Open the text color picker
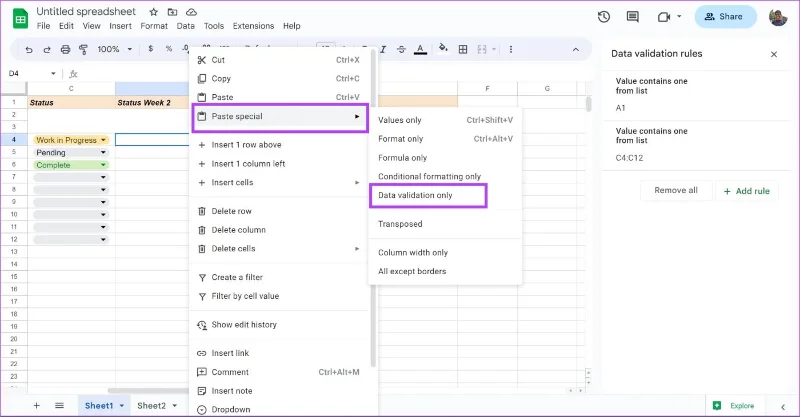Viewport: 800px width, 417px height. (x=420, y=50)
